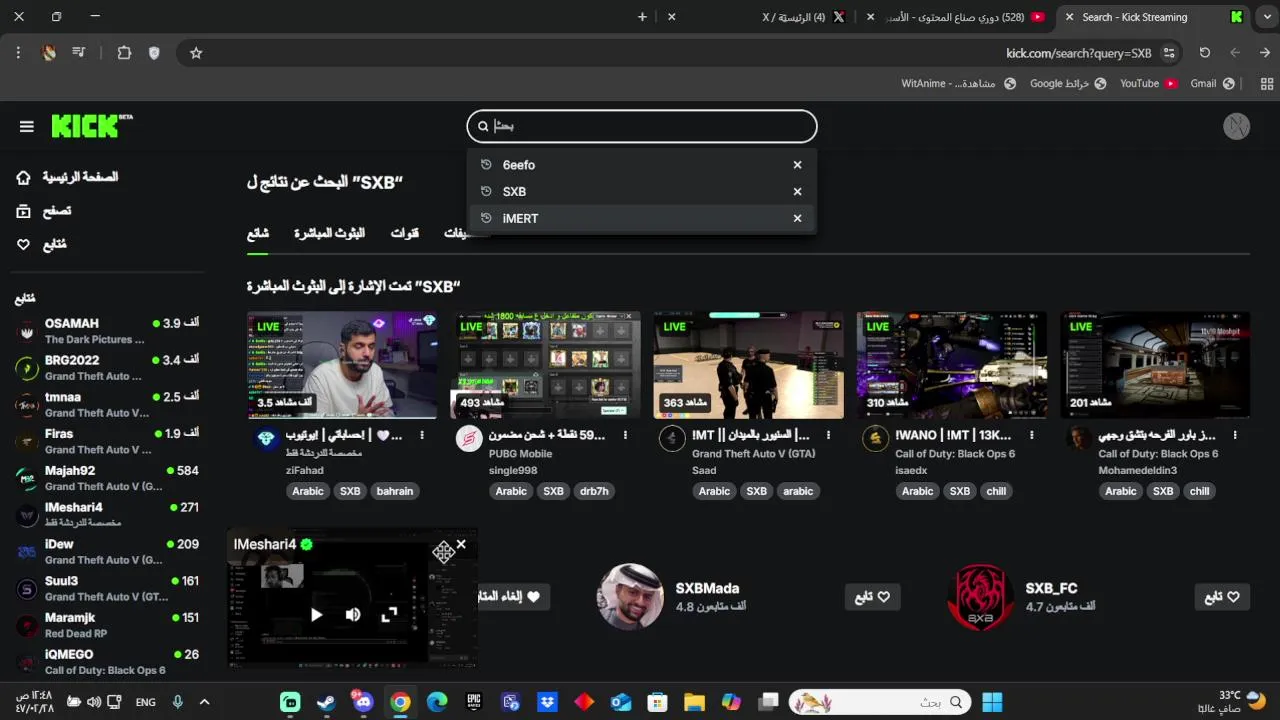The height and width of the screenshot is (720, 1280).
Task: Open Windows Start menu
Action: 993,702
